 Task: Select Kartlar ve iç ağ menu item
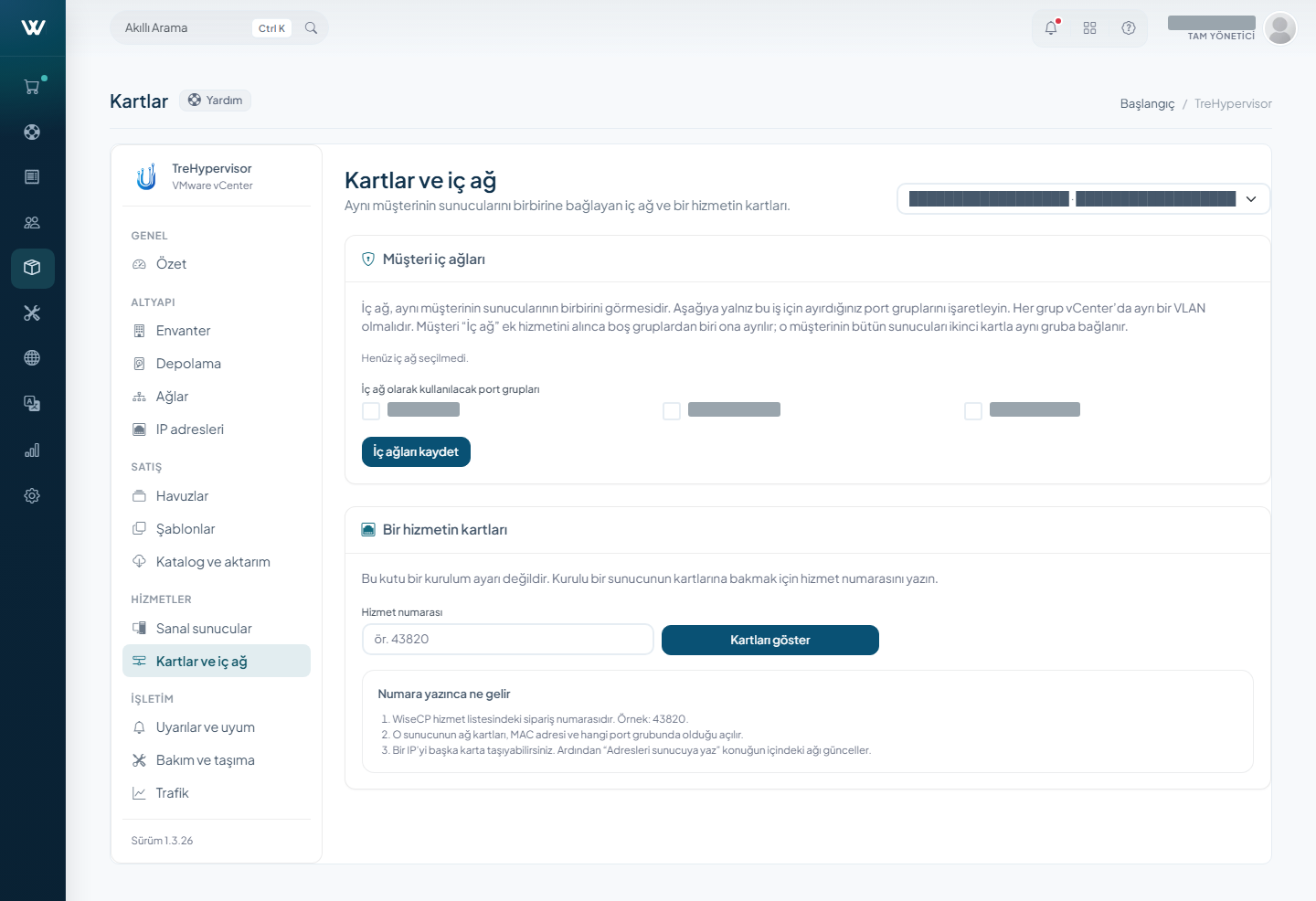click(x=217, y=662)
